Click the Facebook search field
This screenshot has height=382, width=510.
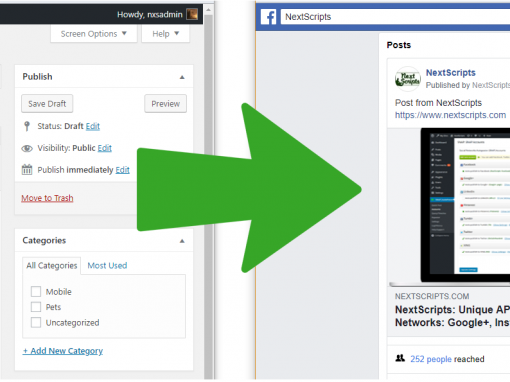coord(395,17)
